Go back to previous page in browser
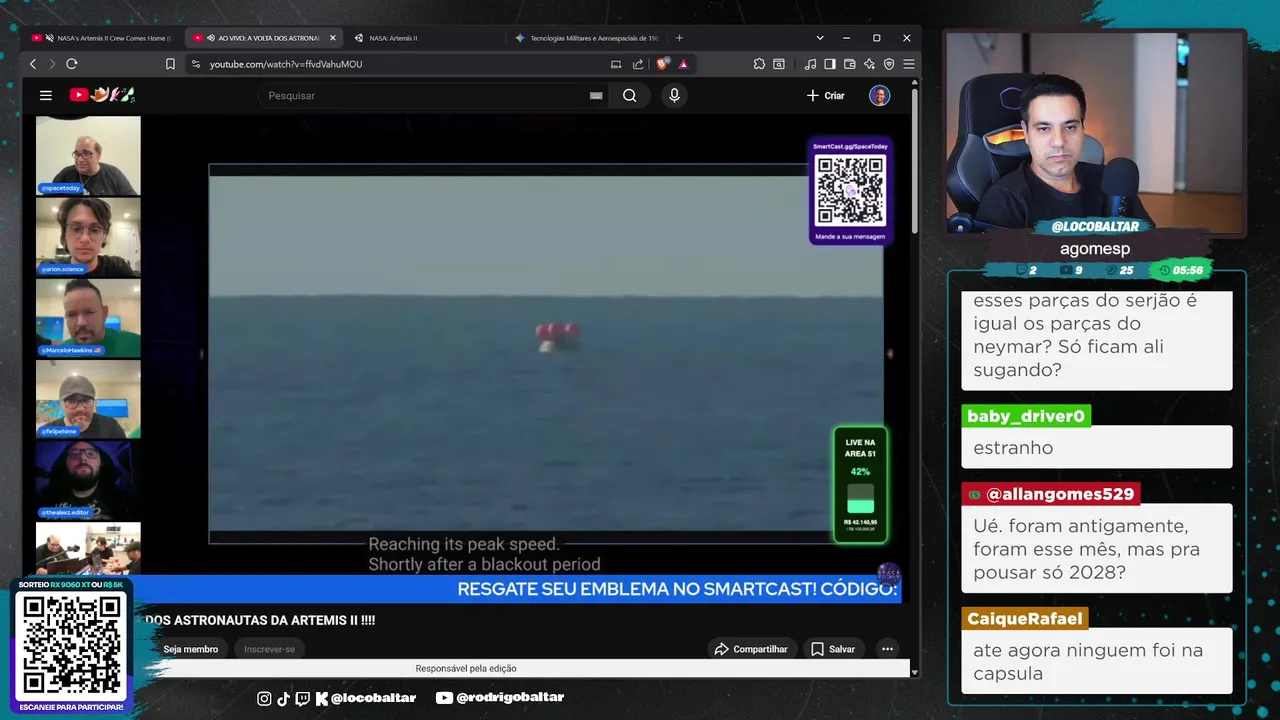This screenshot has height=720, width=1280. (x=33, y=64)
